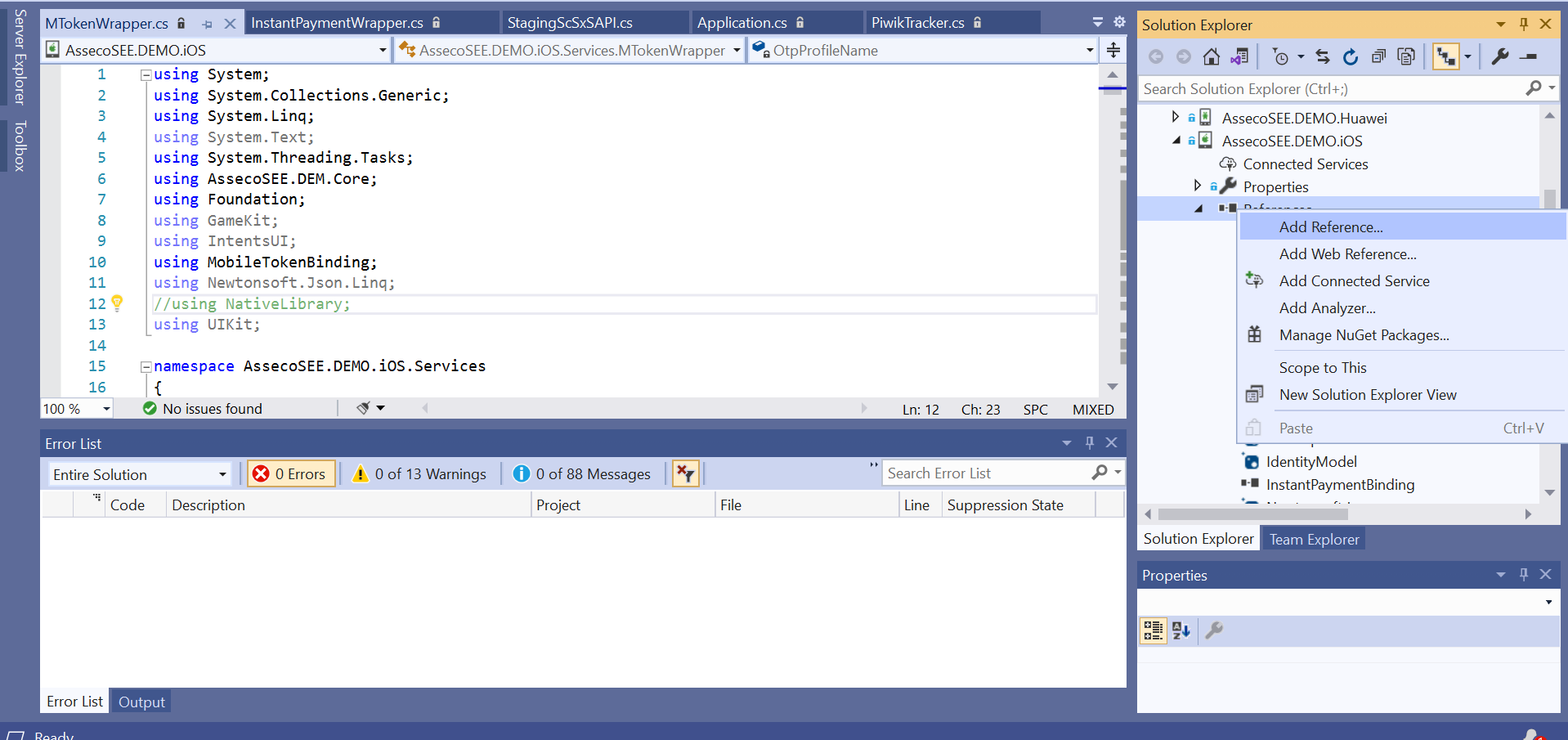Expand the AssecoSEE.DEMO.Huawei project node
This screenshot has height=740, width=1568.
(1176, 117)
